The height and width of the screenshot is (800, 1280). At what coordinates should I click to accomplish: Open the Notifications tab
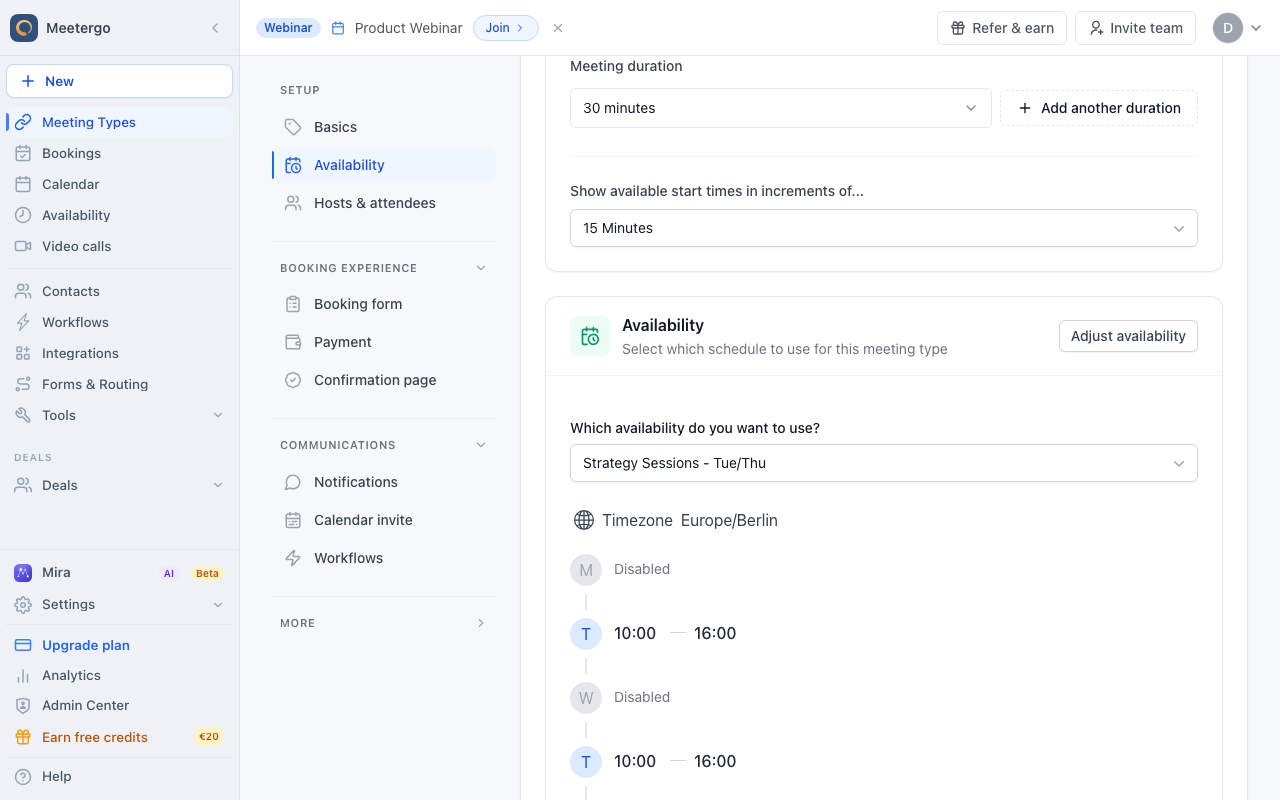coord(384,482)
